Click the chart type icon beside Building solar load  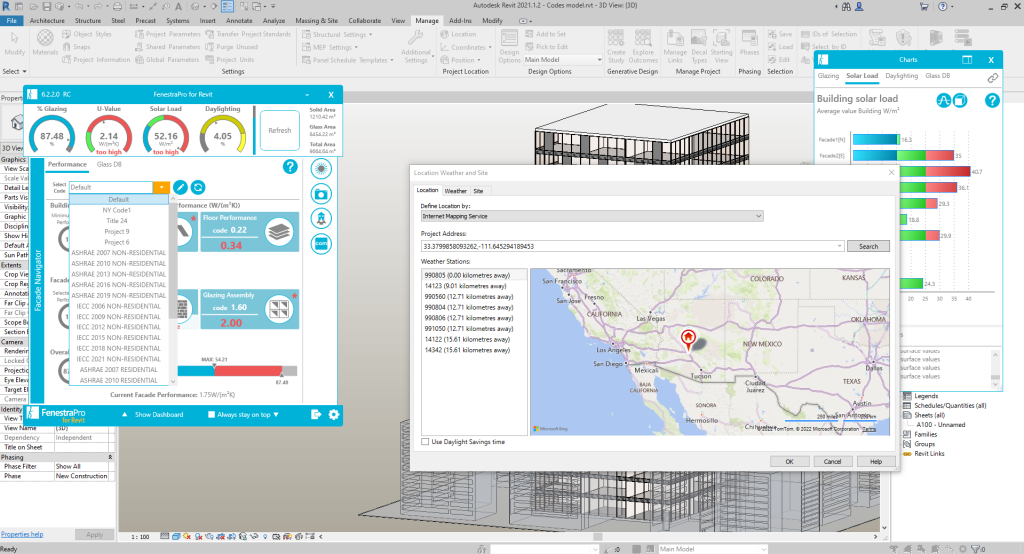coord(944,101)
